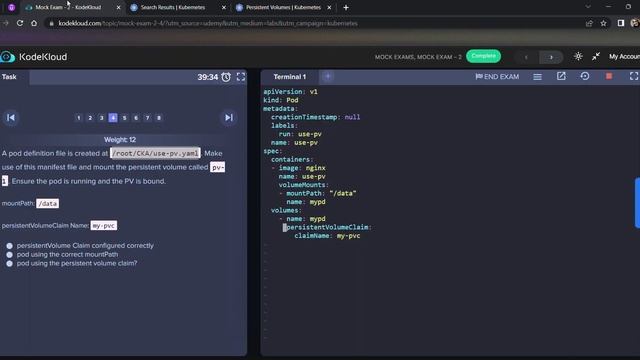Close the Persistent Volumes Kubernetes tab
This screenshot has height=360, width=640.
click(x=329, y=7)
